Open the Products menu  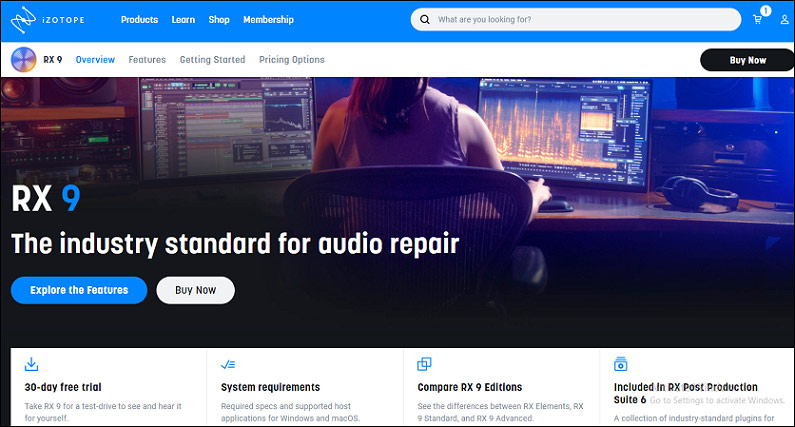coord(139,20)
